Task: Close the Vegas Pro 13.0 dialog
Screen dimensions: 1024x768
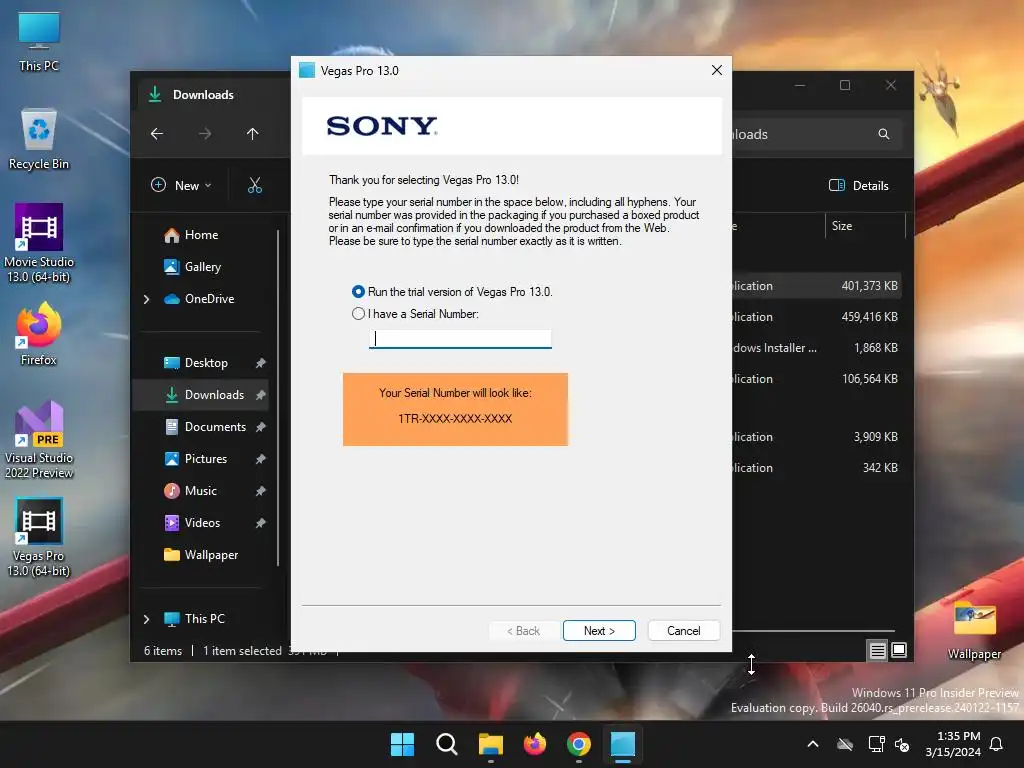Action: pyautogui.click(x=716, y=70)
